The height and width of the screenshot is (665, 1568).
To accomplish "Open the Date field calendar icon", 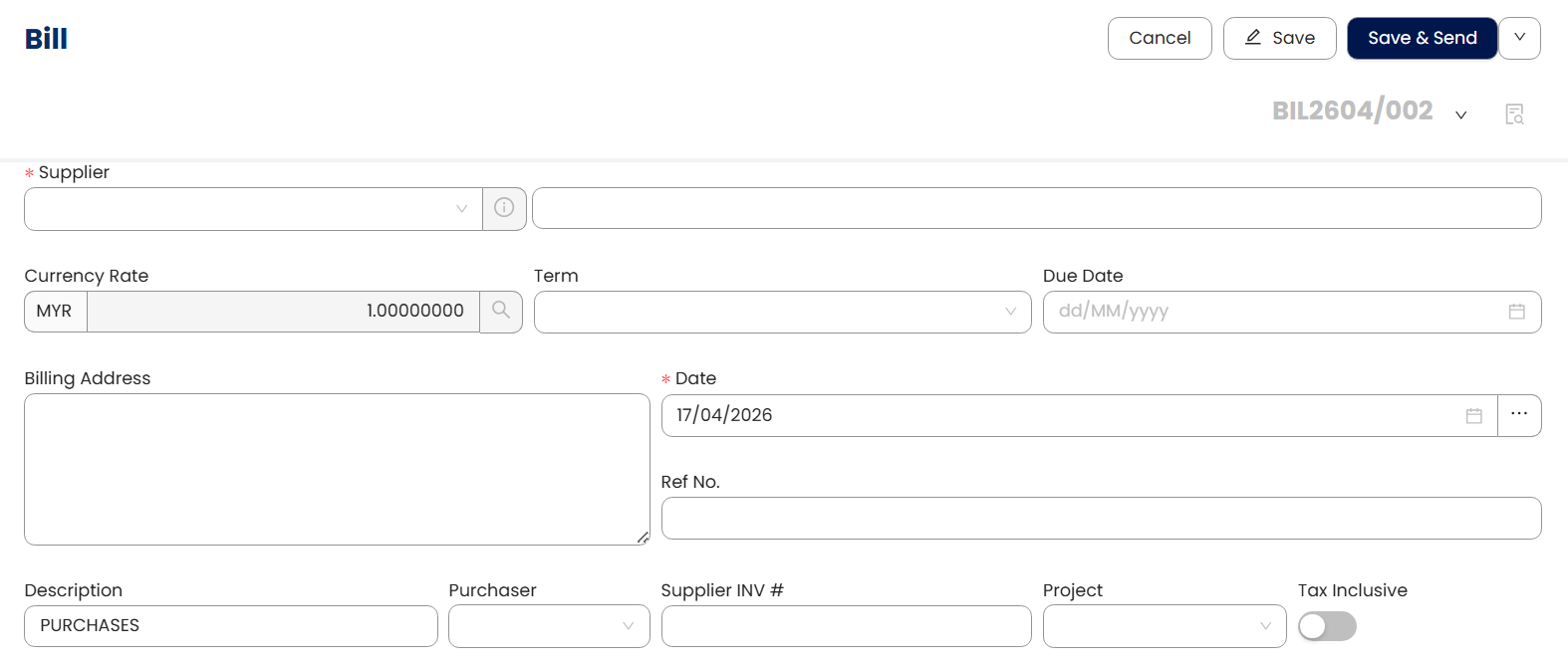I will tap(1473, 416).
